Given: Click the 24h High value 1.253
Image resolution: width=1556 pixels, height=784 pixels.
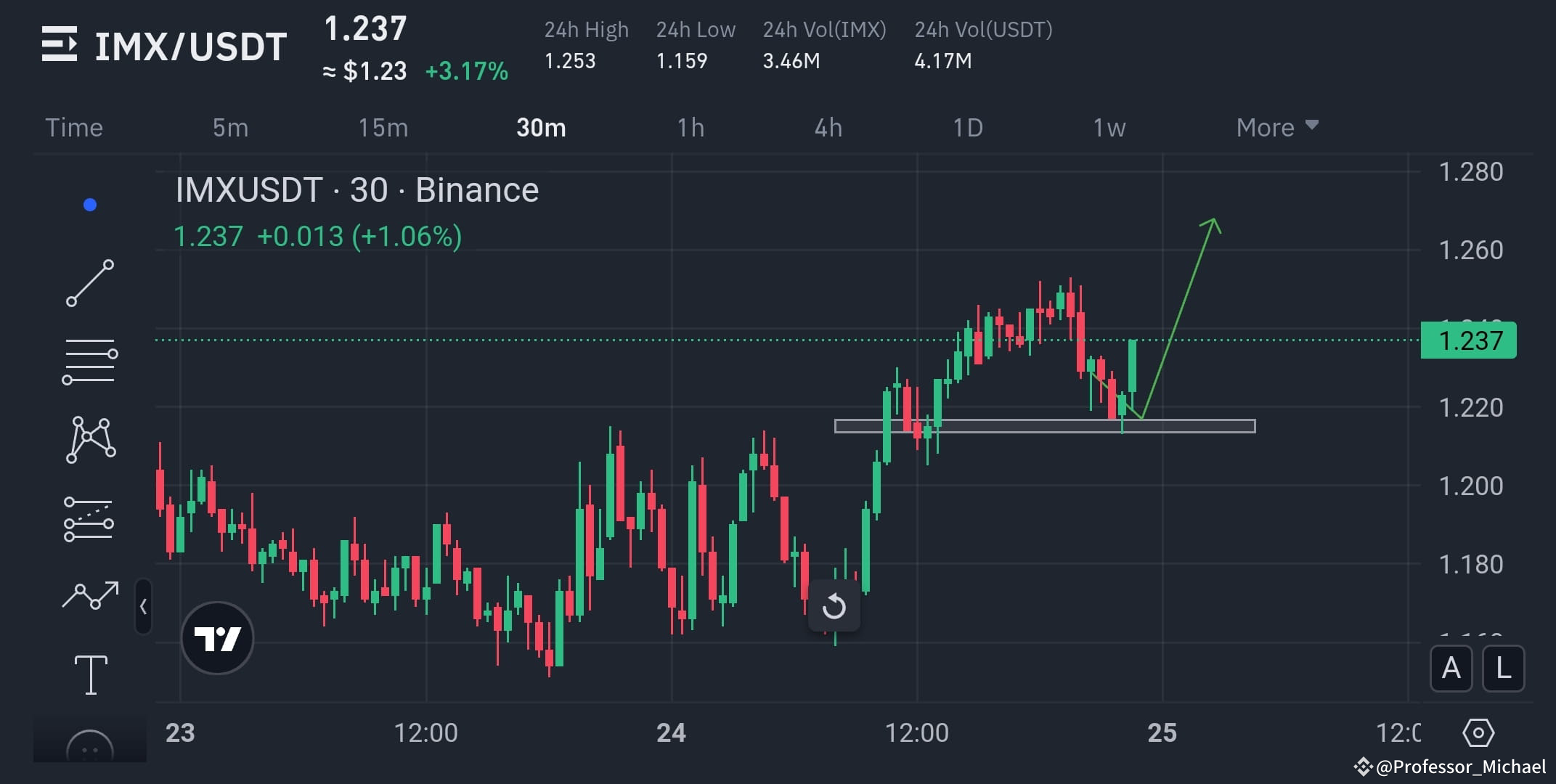Looking at the screenshot, I should [570, 61].
